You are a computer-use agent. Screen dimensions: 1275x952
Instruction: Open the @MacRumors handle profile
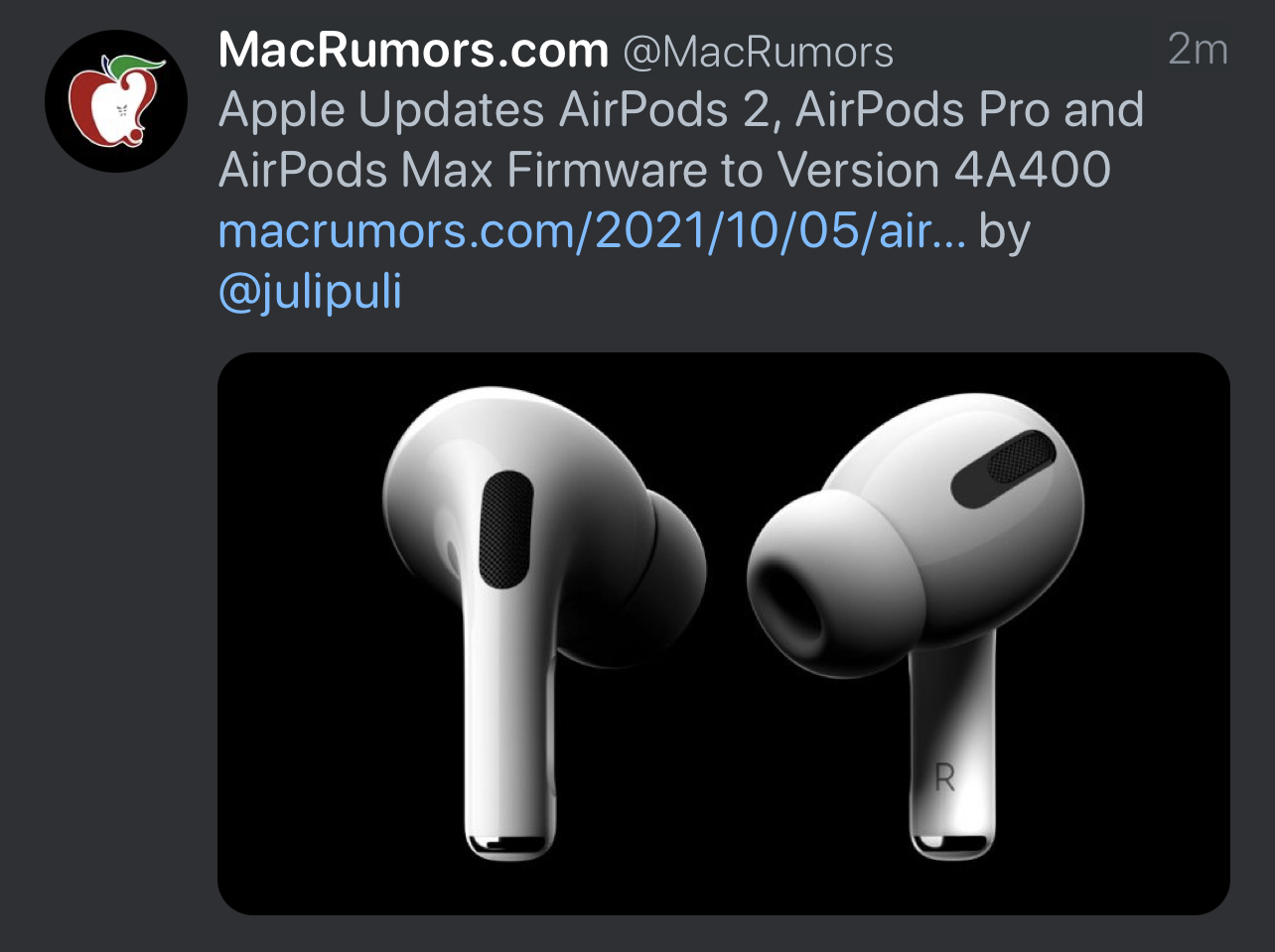[758, 52]
